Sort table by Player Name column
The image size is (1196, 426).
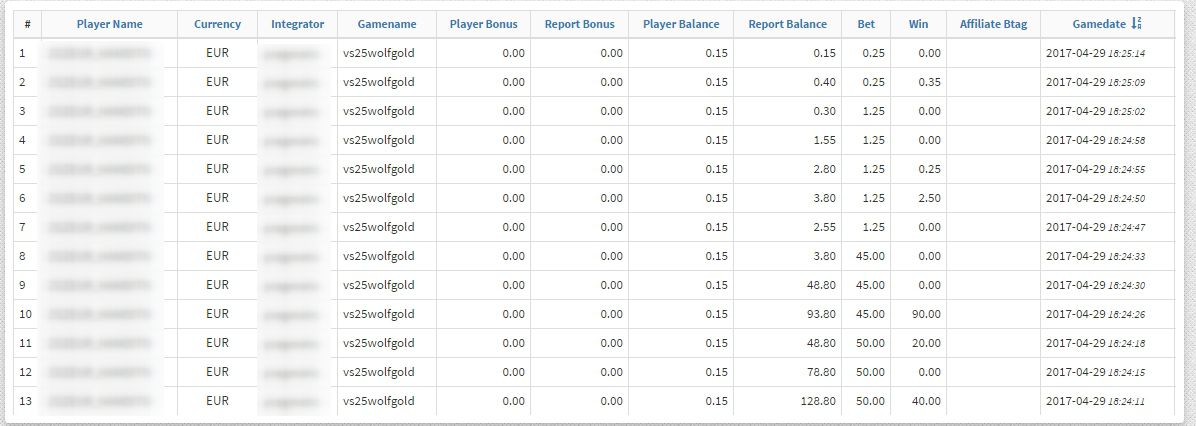coord(109,24)
